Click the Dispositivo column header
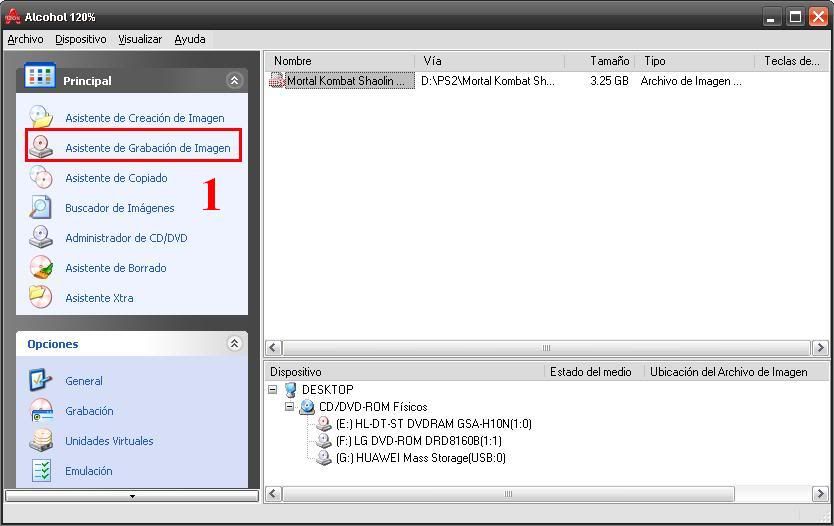Image resolution: width=834 pixels, height=526 pixels. [x=405, y=372]
